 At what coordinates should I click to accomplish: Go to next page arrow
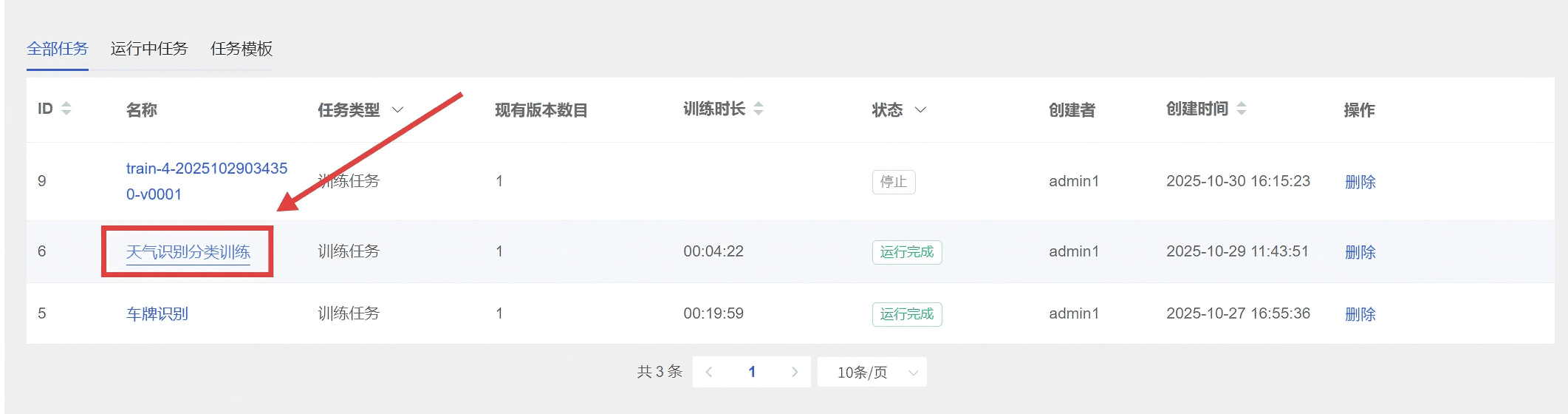(794, 372)
